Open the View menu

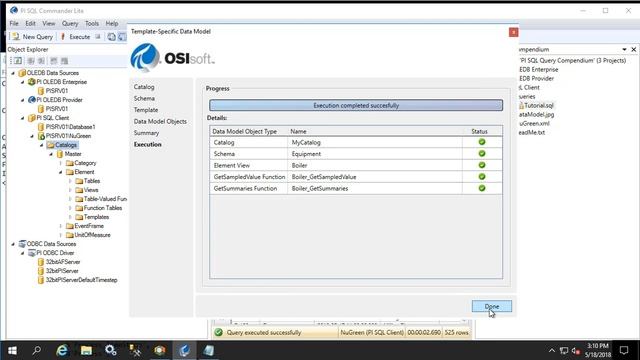[x=49, y=24]
